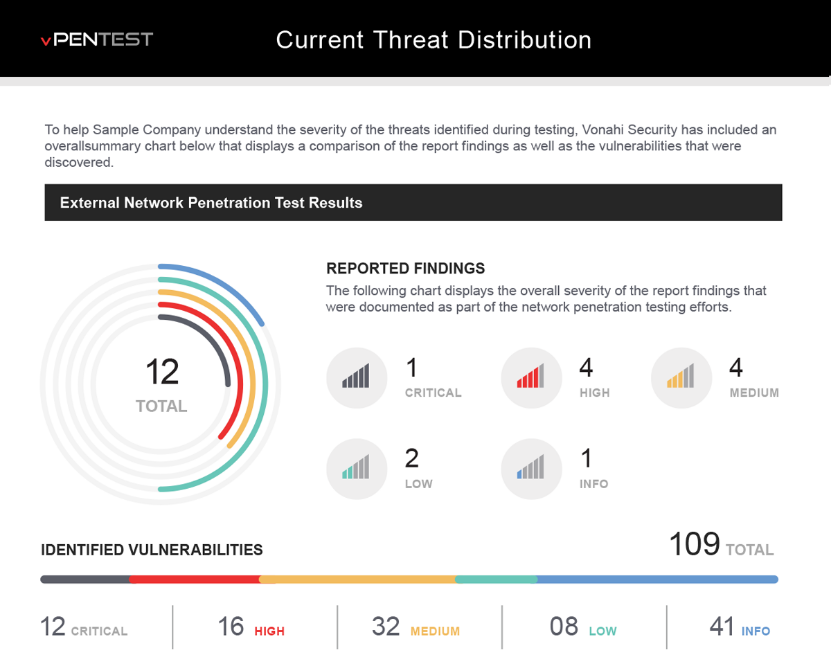Click the vPENTEST logo
Screen dimensions: 831x664
[97, 40]
